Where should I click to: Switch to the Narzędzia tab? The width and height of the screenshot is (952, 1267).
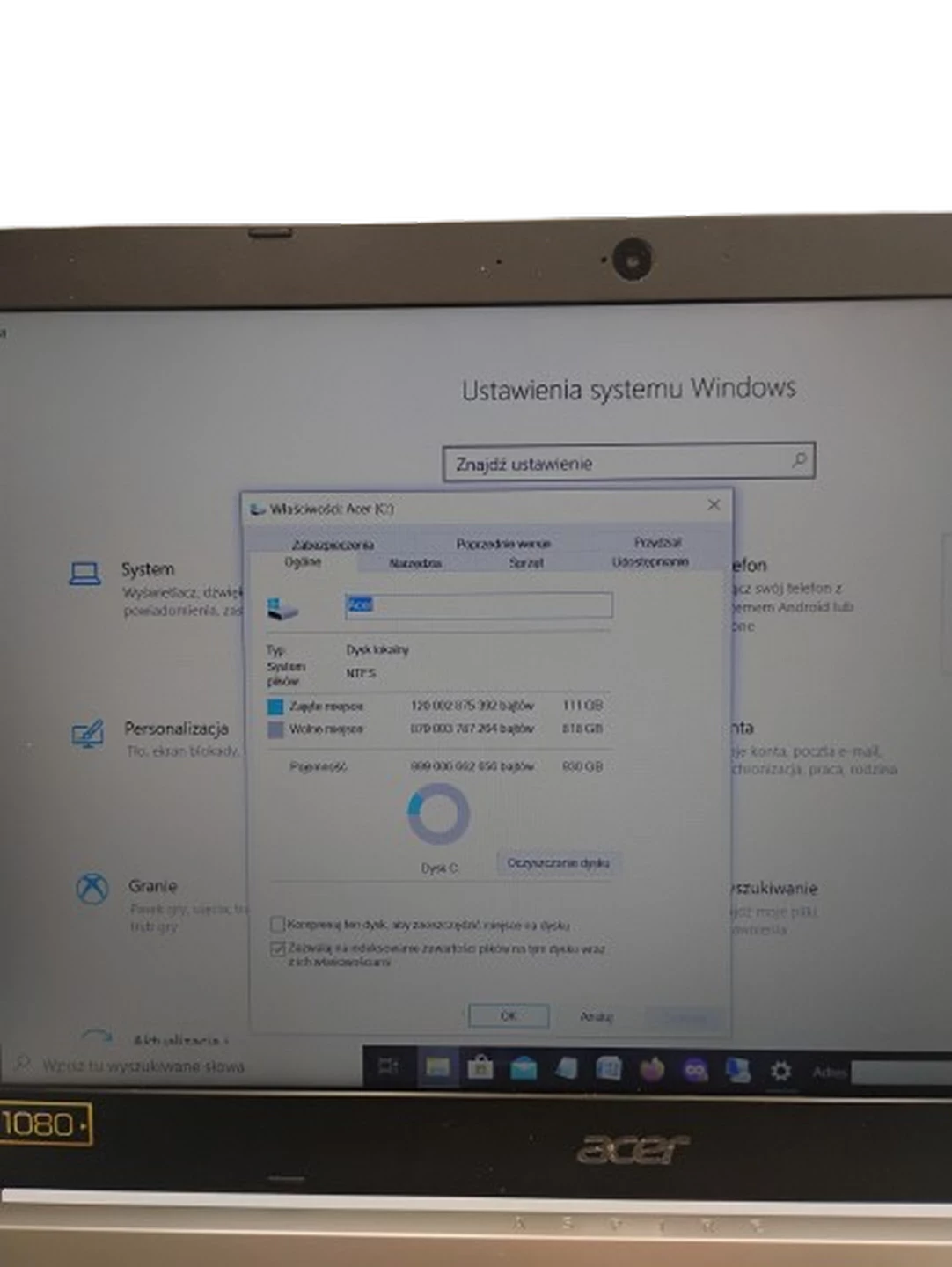point(414,563)
